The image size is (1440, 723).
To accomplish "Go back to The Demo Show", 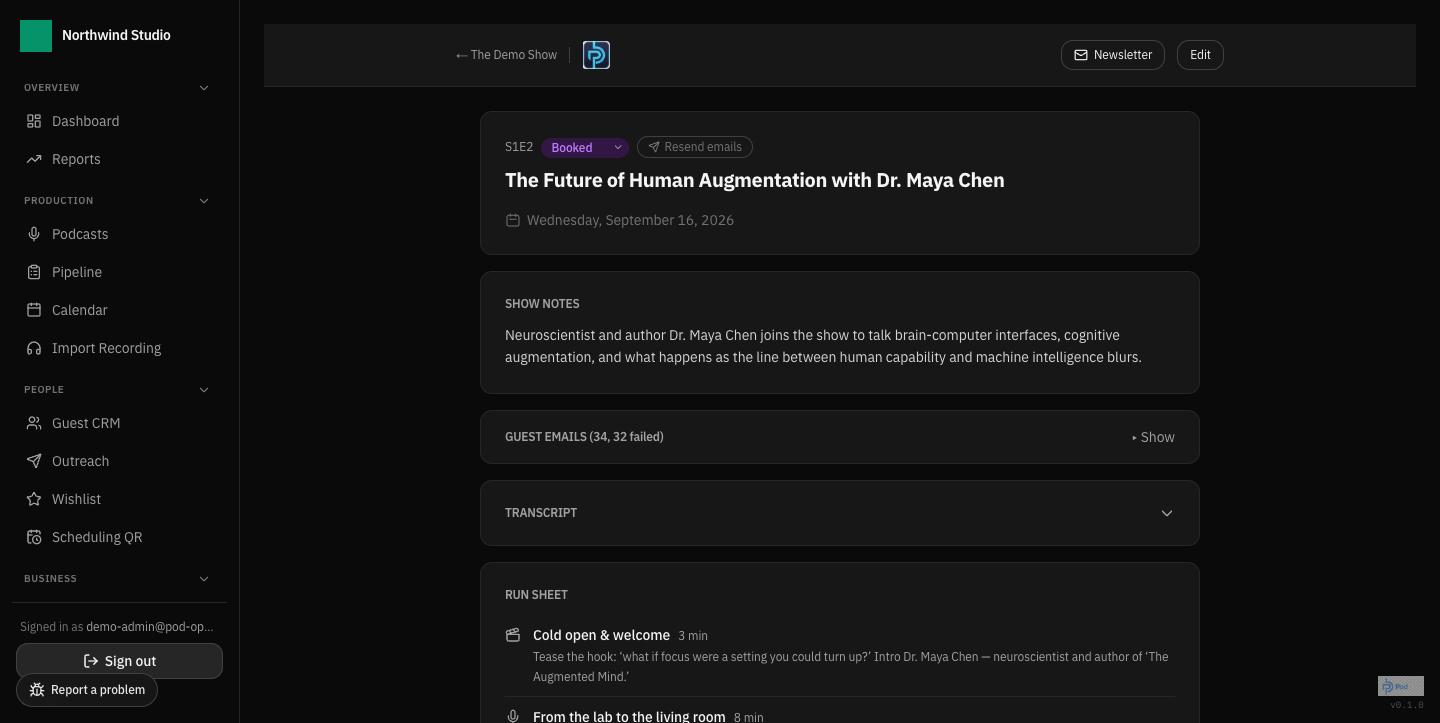I will [x=506, y=55].
